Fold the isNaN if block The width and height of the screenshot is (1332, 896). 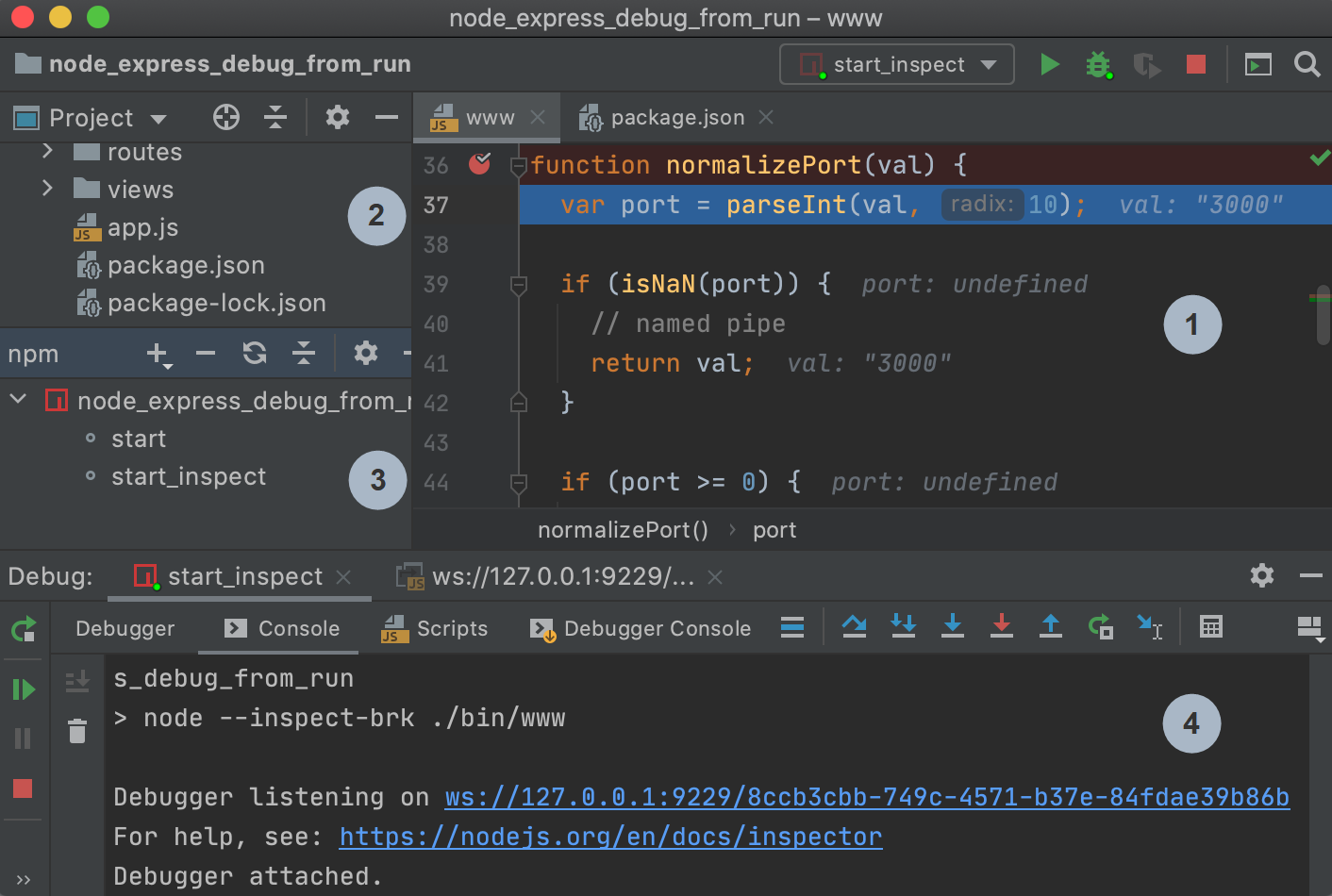point(518,284)
